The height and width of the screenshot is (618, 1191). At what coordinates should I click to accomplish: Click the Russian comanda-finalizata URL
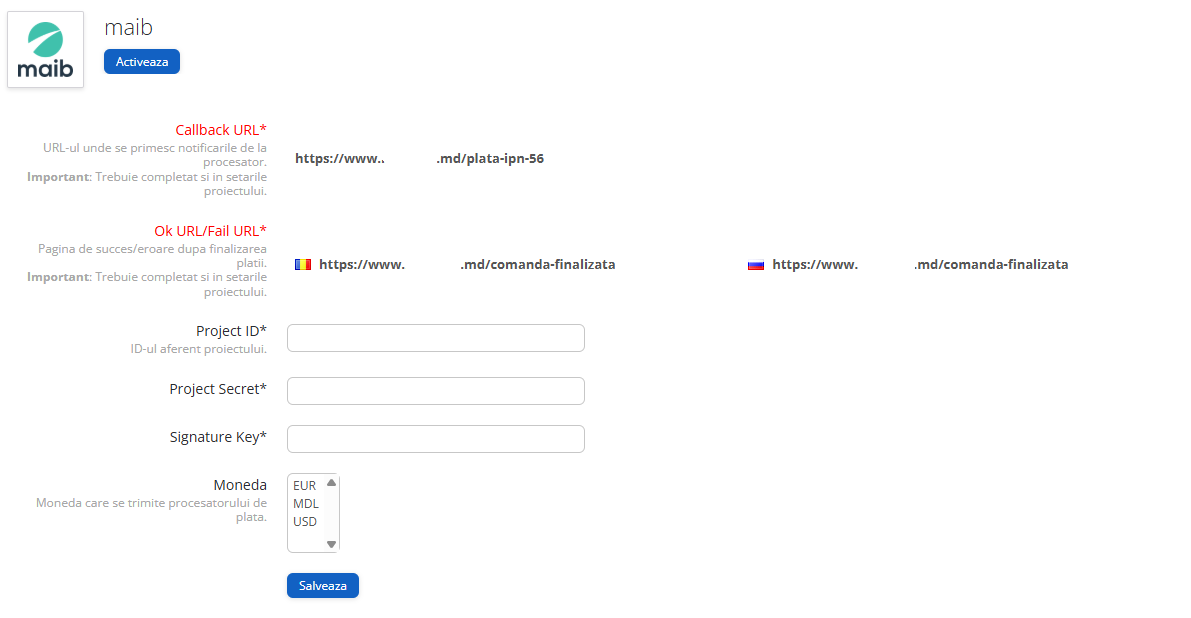[x=920, y=265]
